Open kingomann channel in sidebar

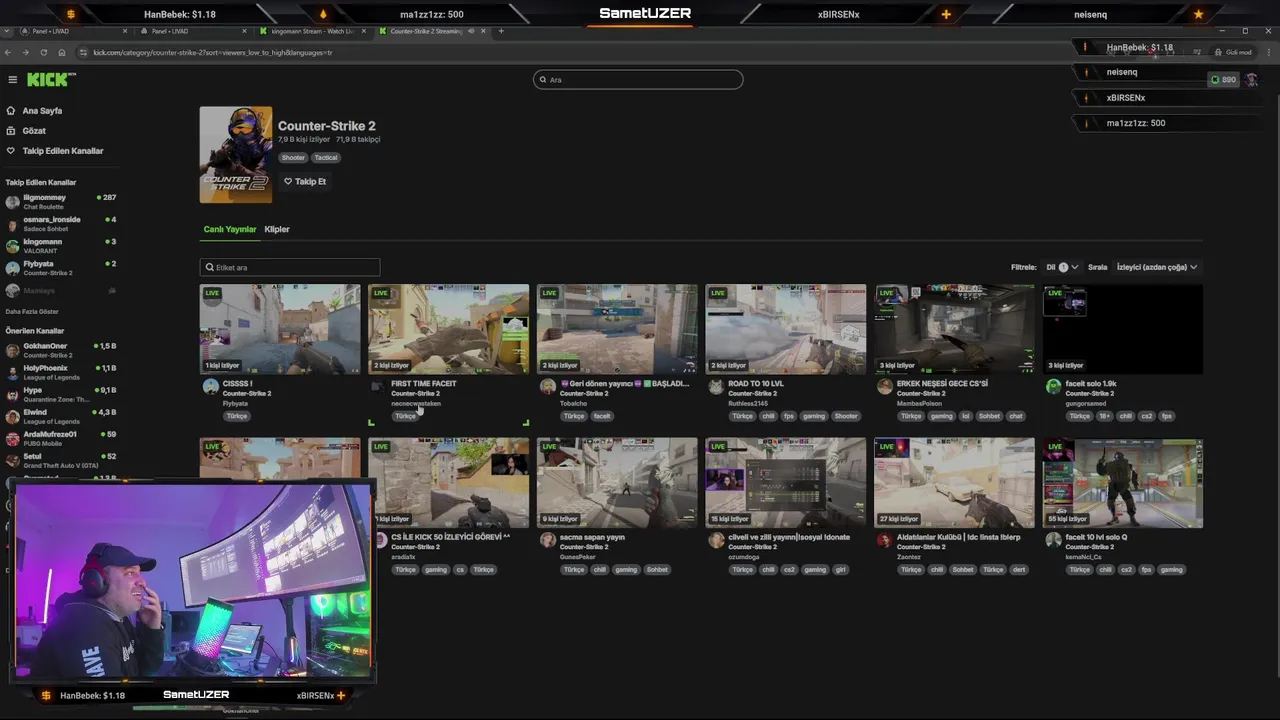pos(60,245)
